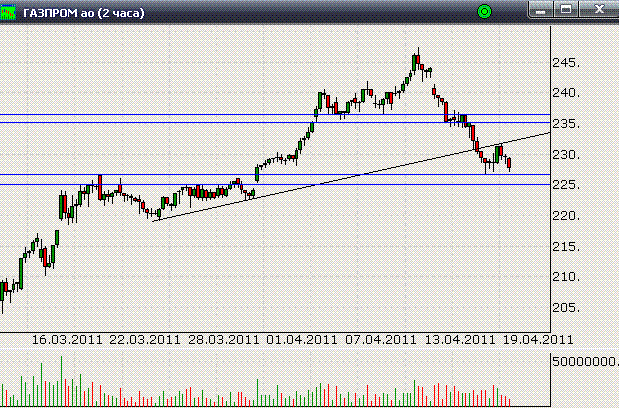Click the 230 price axis label
Viewport: 619px width, 408px height.
(x=566, y=155)
